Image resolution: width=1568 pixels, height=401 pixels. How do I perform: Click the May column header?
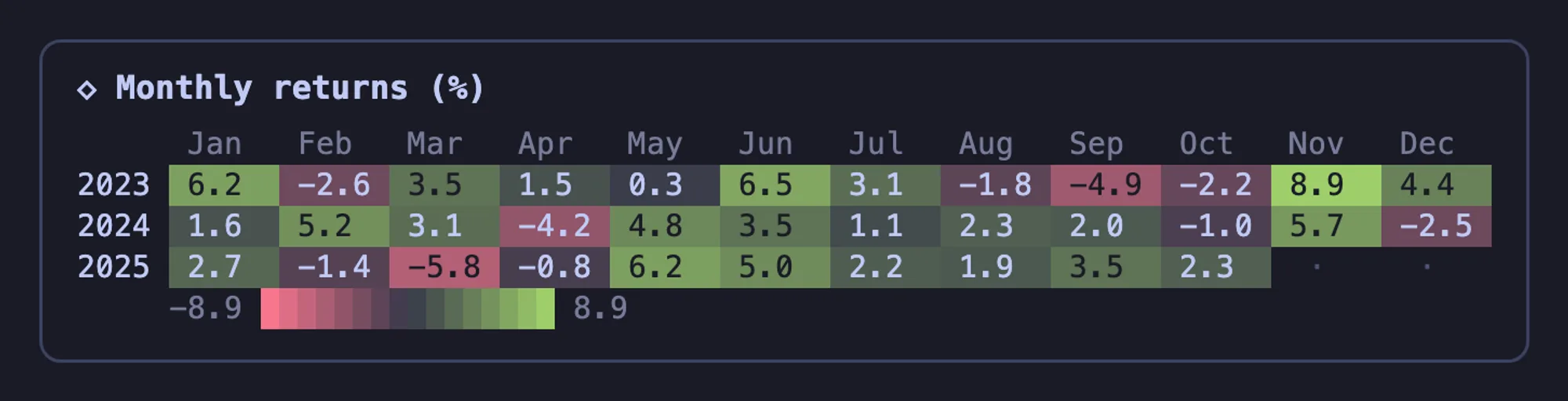pyautogui.click(x=655, y=144)
